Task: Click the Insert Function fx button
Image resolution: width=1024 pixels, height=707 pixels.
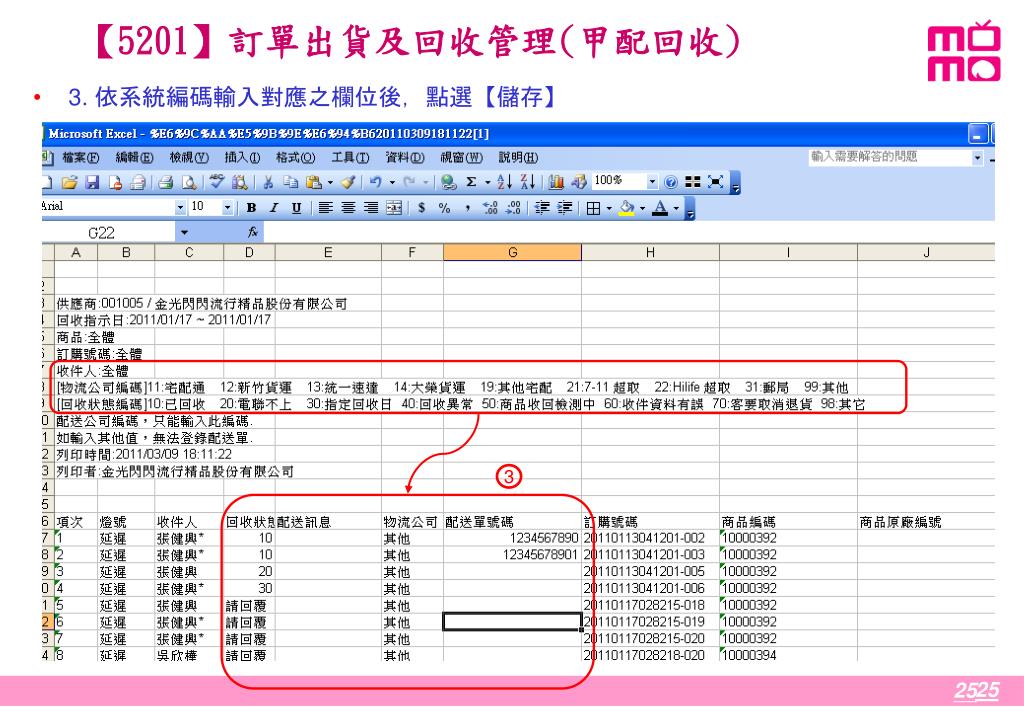Action: coord(252,232)
